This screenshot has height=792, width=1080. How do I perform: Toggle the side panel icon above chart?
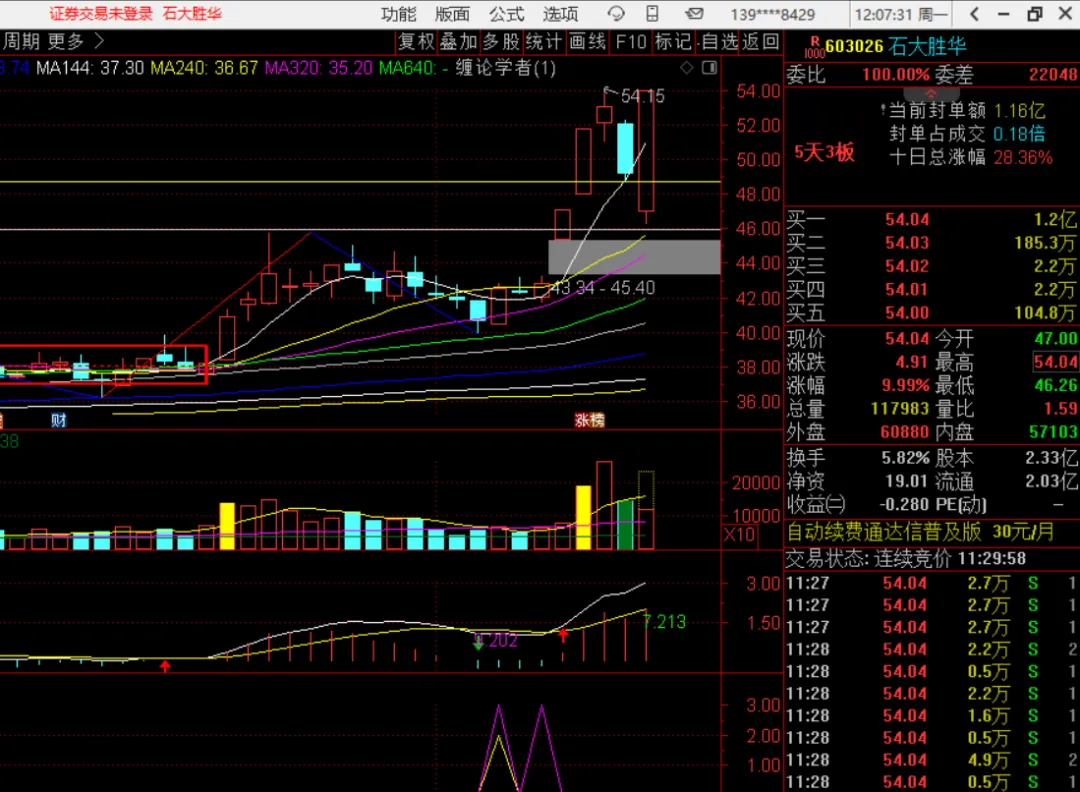pos(709,67)
